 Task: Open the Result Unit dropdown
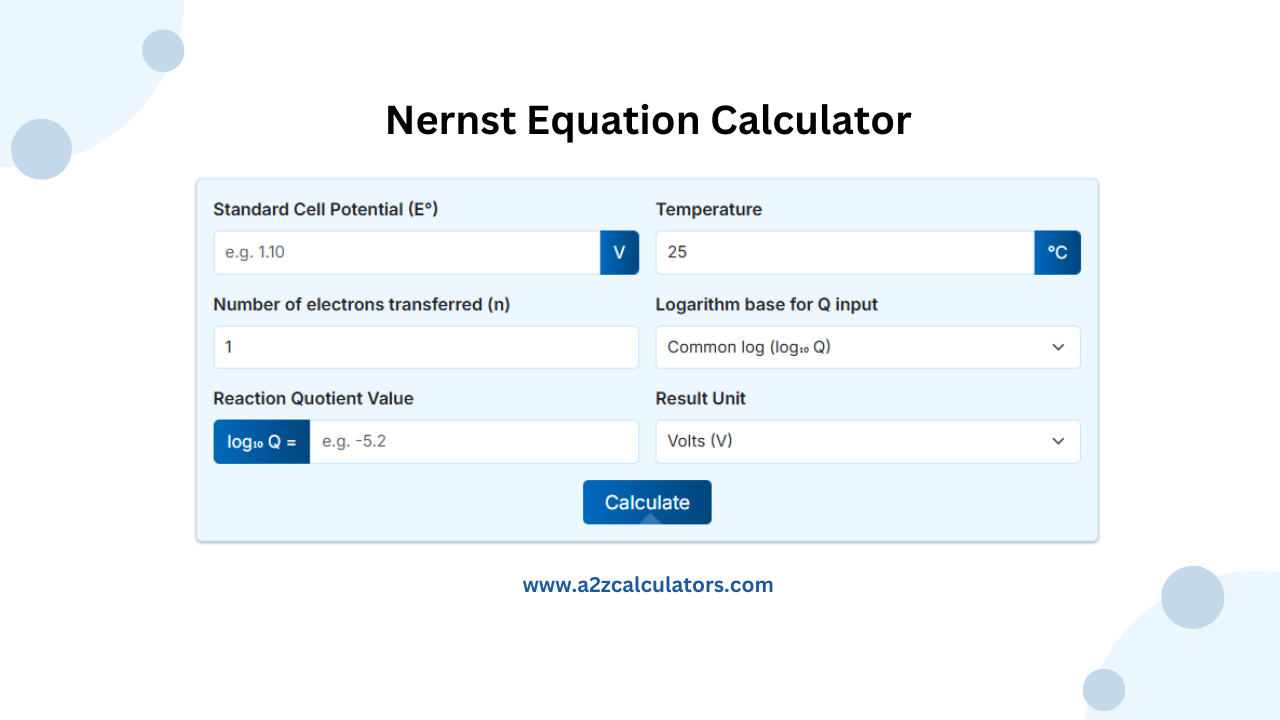(866, 441)
